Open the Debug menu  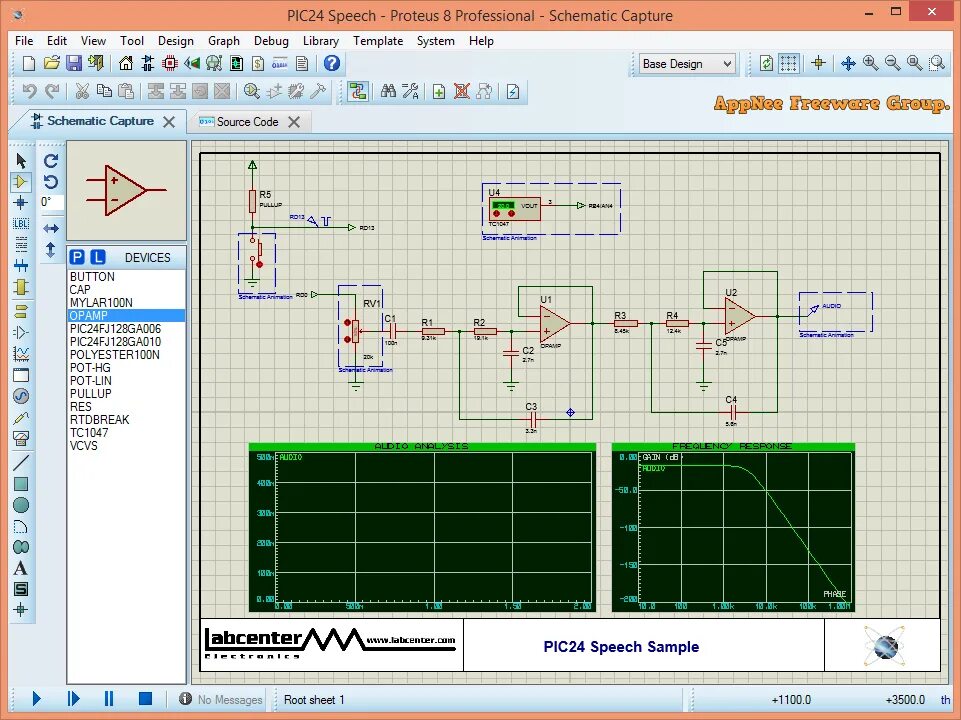271,41
